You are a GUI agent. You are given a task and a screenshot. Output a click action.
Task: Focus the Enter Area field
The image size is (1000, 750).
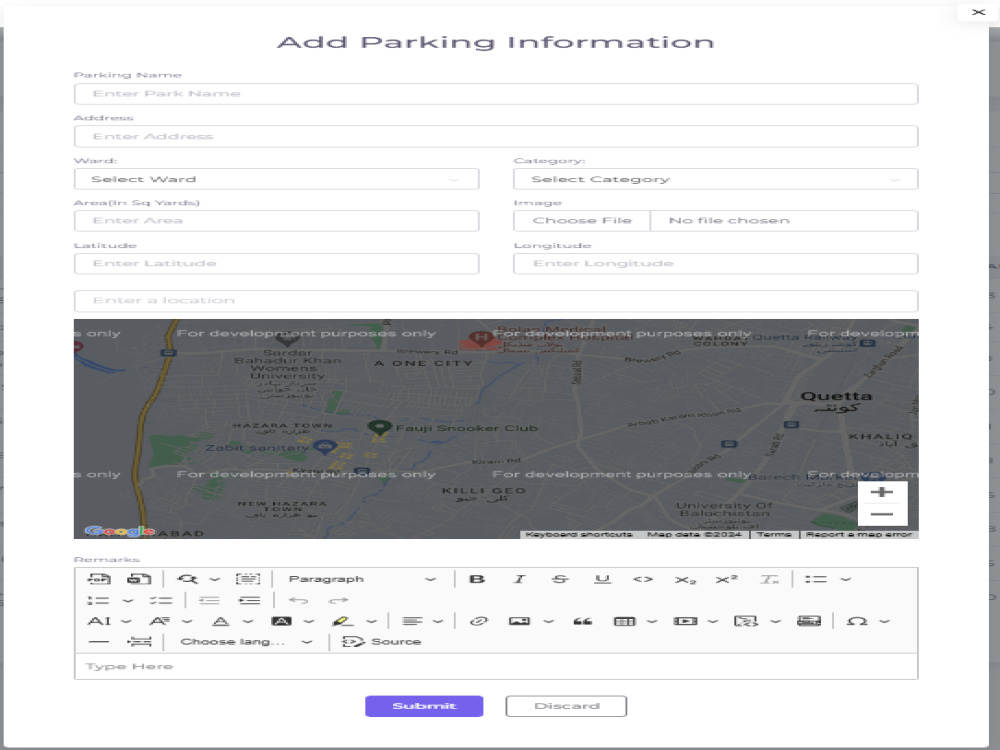pos(276,221)
